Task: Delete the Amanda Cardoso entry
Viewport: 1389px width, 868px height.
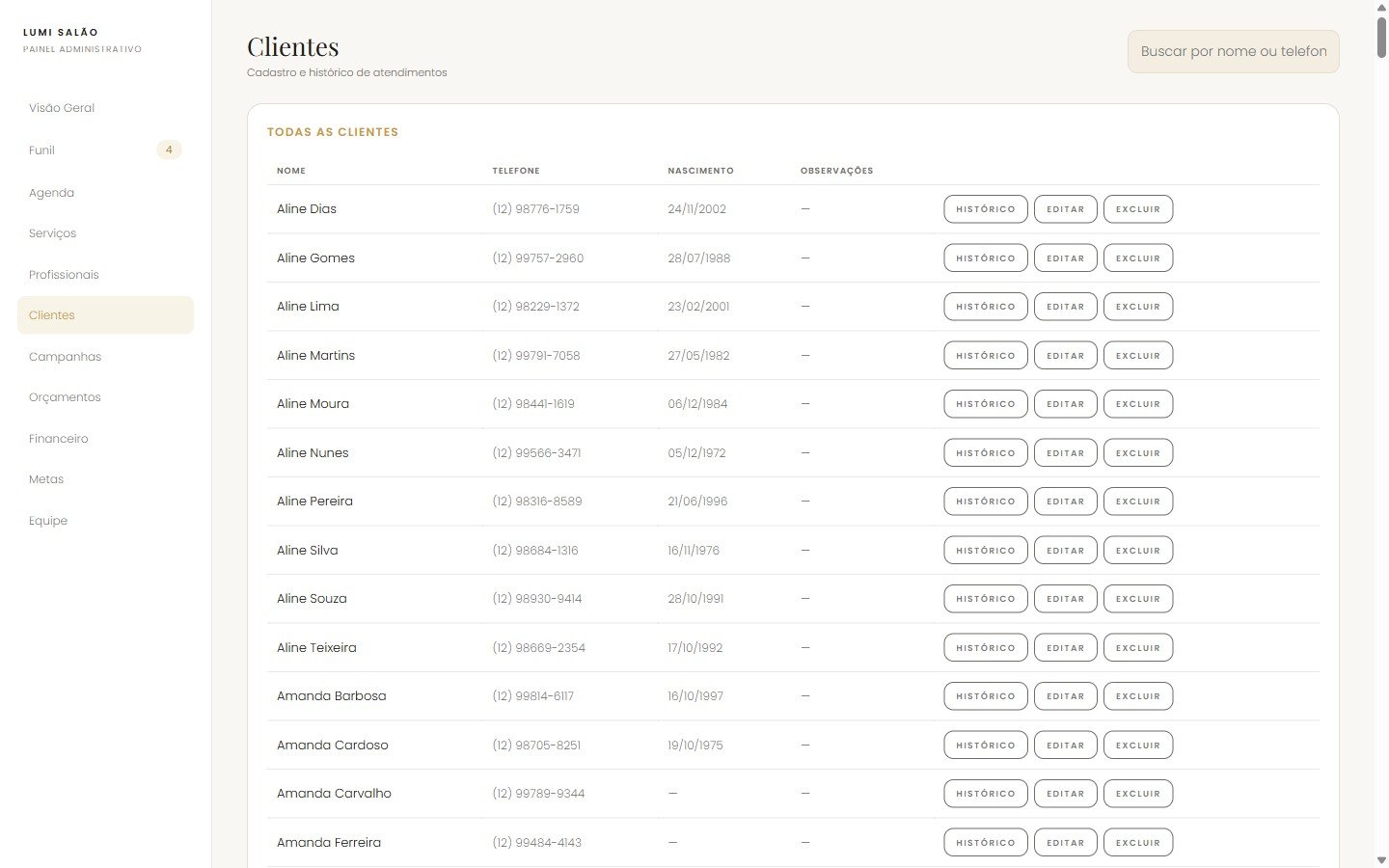Action: [1138, 746]
